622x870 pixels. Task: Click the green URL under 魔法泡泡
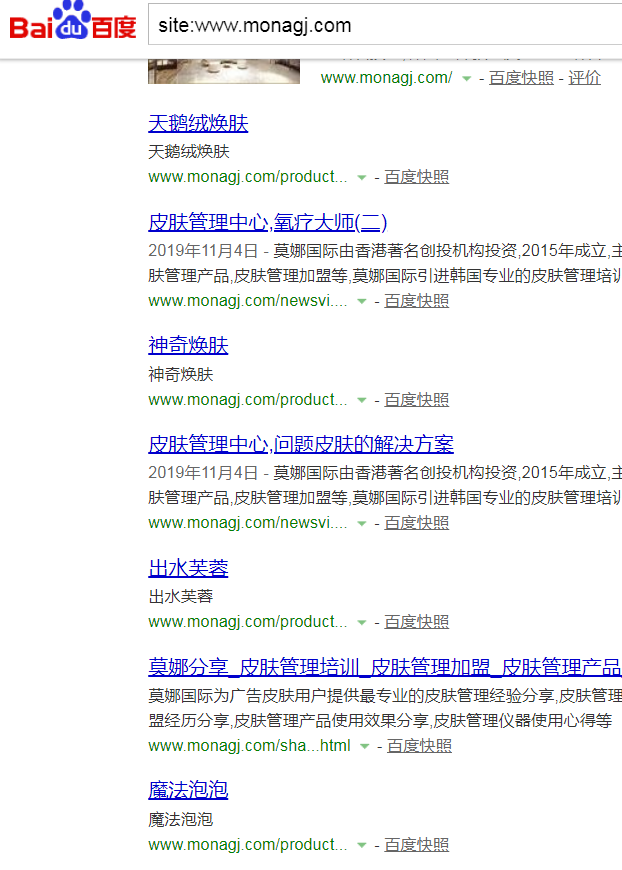point(247,844)
